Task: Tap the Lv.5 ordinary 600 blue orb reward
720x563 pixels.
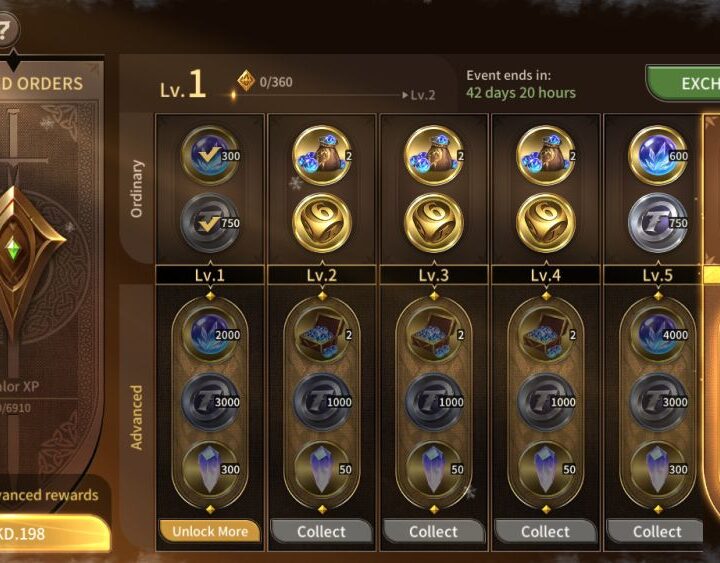Action: [658, 155]
